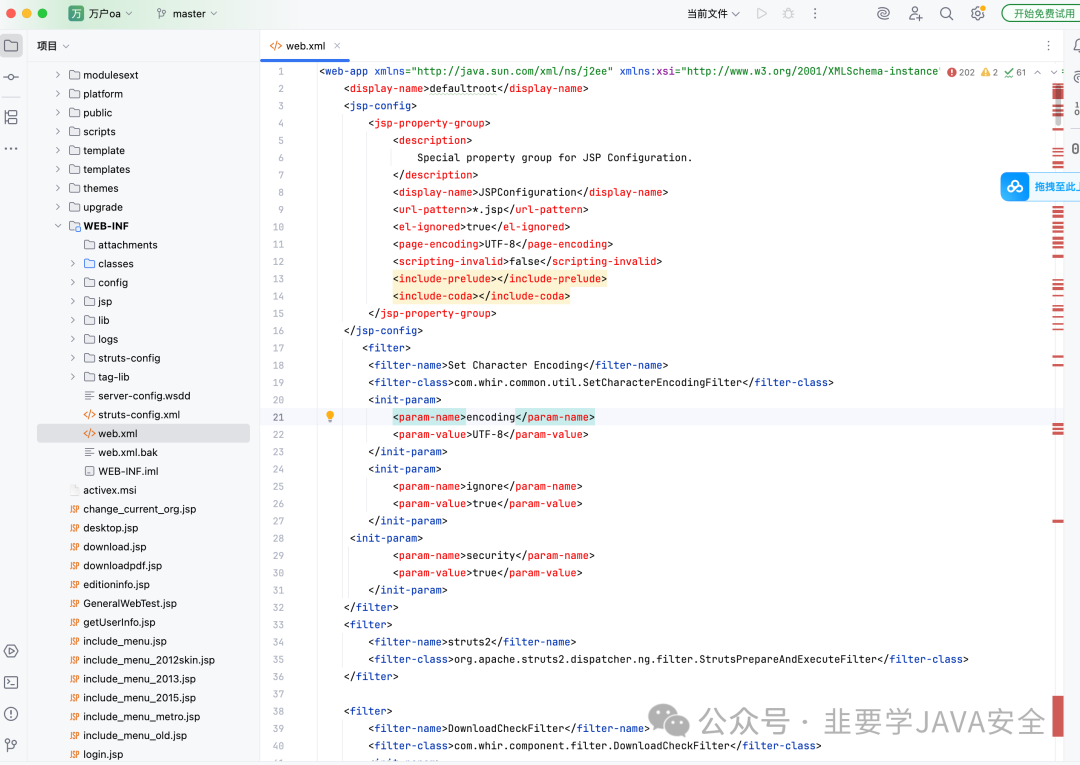
Task: Open the master branch dropdown
Action: [187, 13]
